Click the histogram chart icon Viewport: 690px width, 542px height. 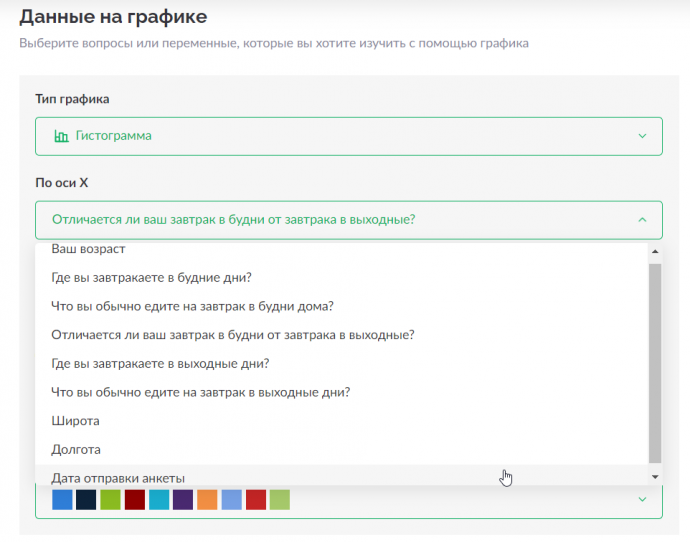pos(61,136)
